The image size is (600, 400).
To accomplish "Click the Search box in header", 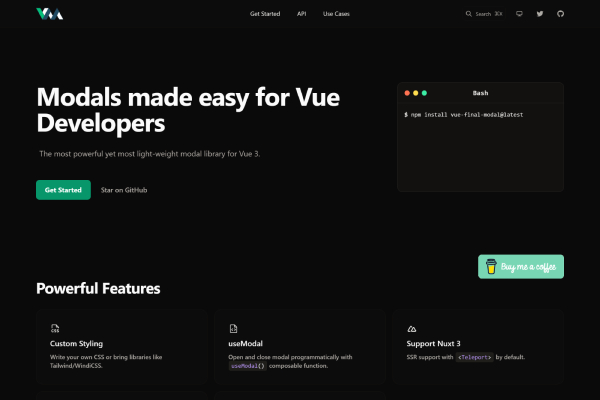I will [484, 14].
